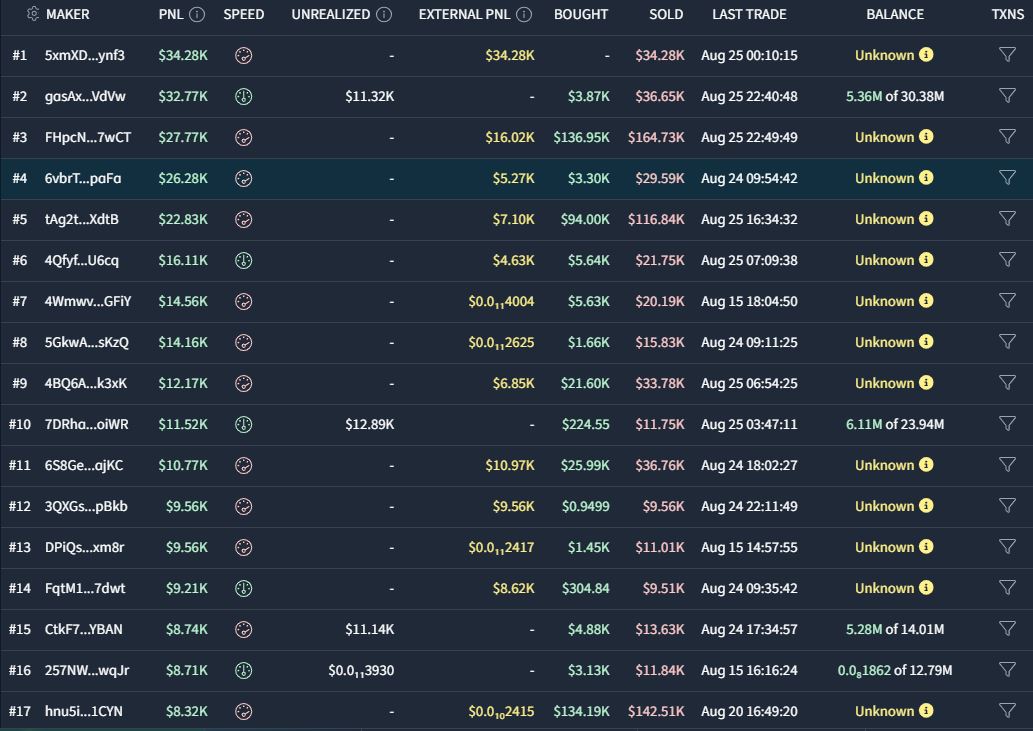This screenshot has width=1033, height=731.
Task: Click the UNREALIZED info icon
Action: 384,14
